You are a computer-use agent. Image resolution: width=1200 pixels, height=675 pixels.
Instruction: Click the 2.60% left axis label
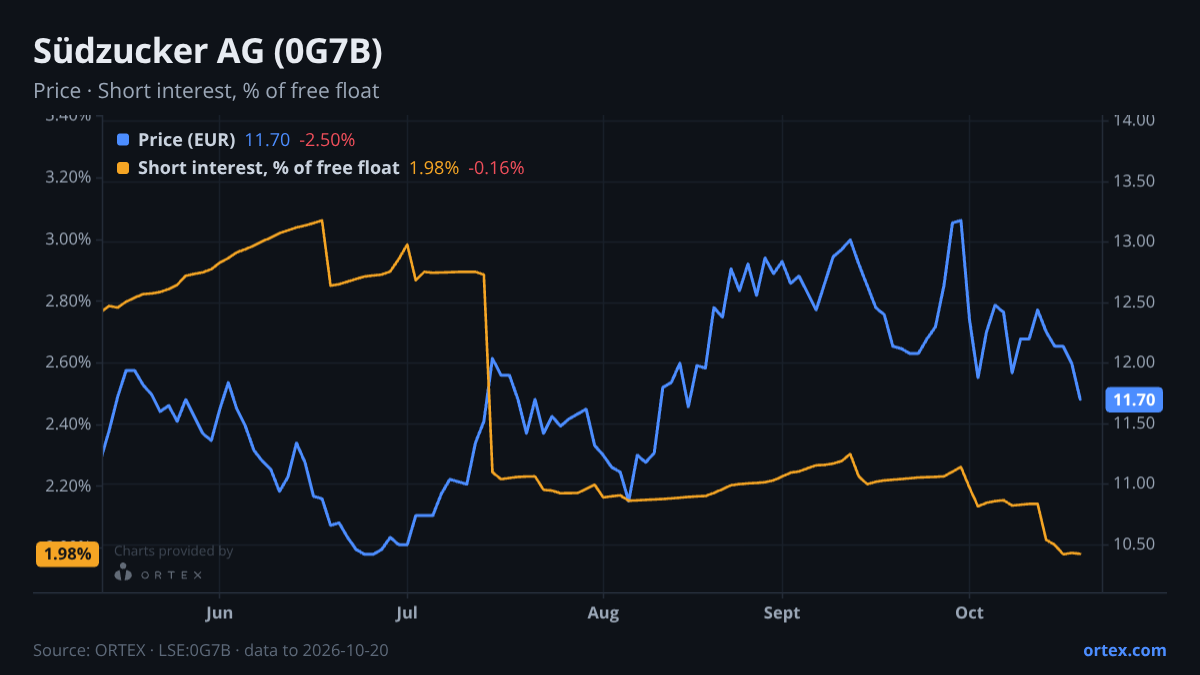pos(68,362)
